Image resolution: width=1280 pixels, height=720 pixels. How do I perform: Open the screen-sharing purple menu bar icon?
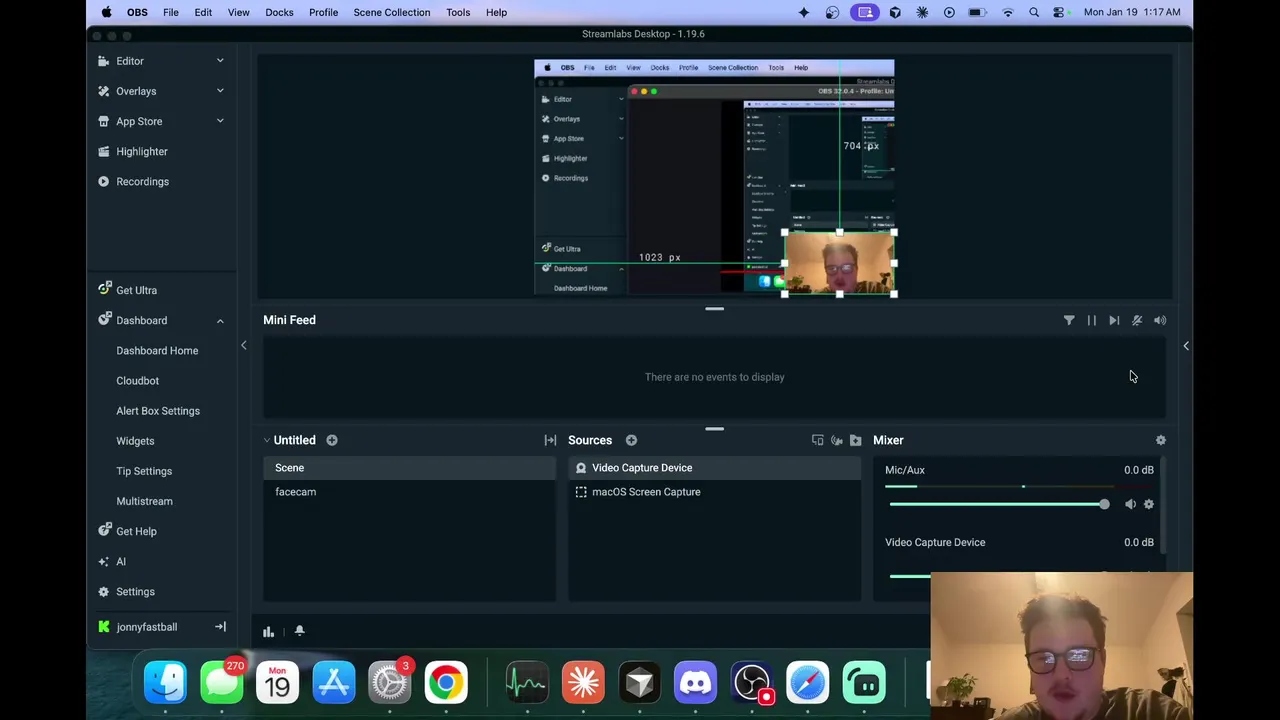[x=865, y=12]
